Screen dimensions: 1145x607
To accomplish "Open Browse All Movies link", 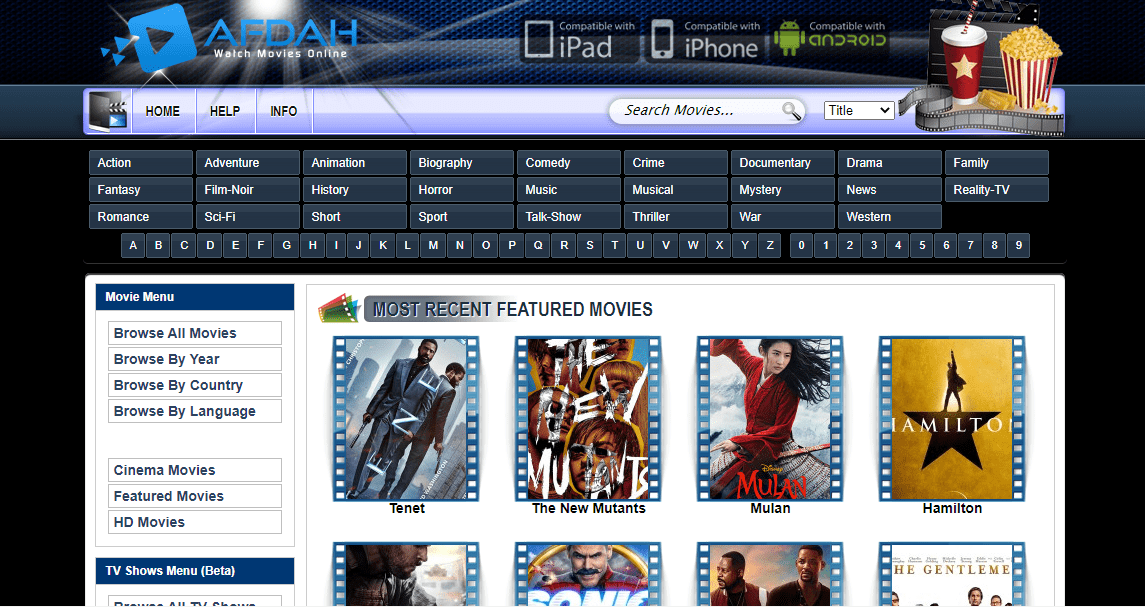I will coord(195,333).
